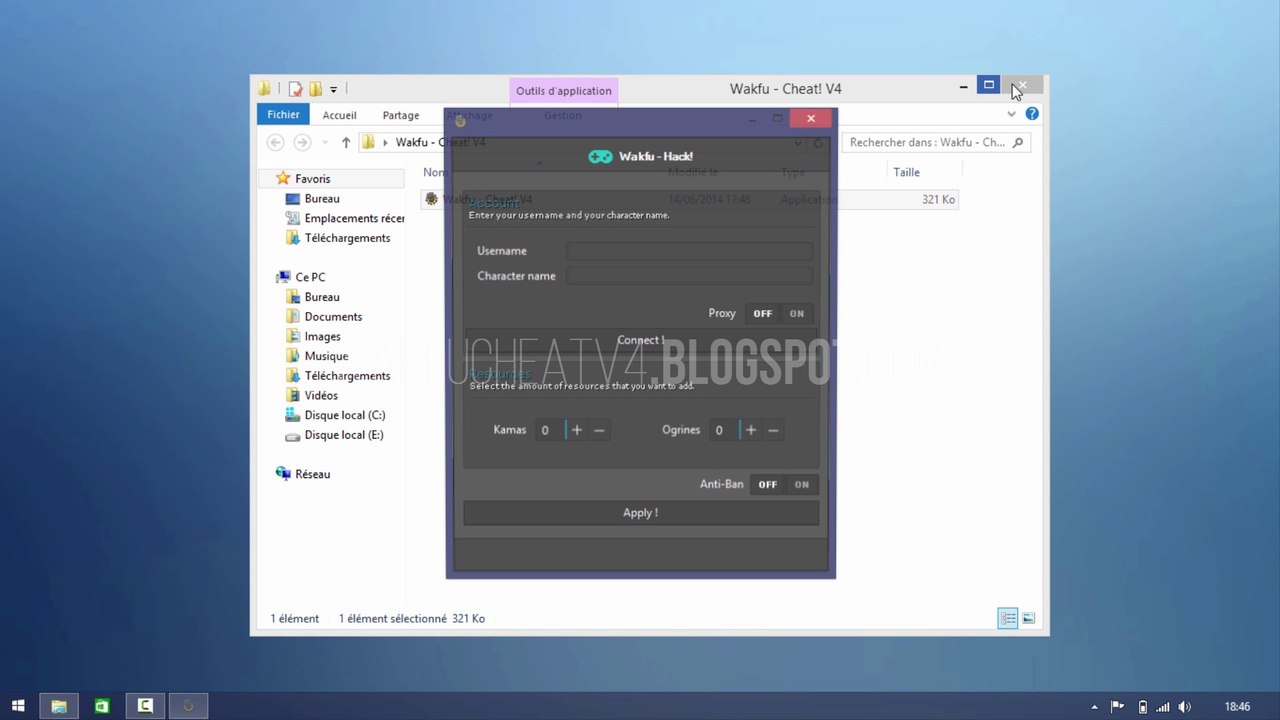Open Documents folder in navigation pane
This screenshot has width=1280, height=720.
tap(333, 317)
